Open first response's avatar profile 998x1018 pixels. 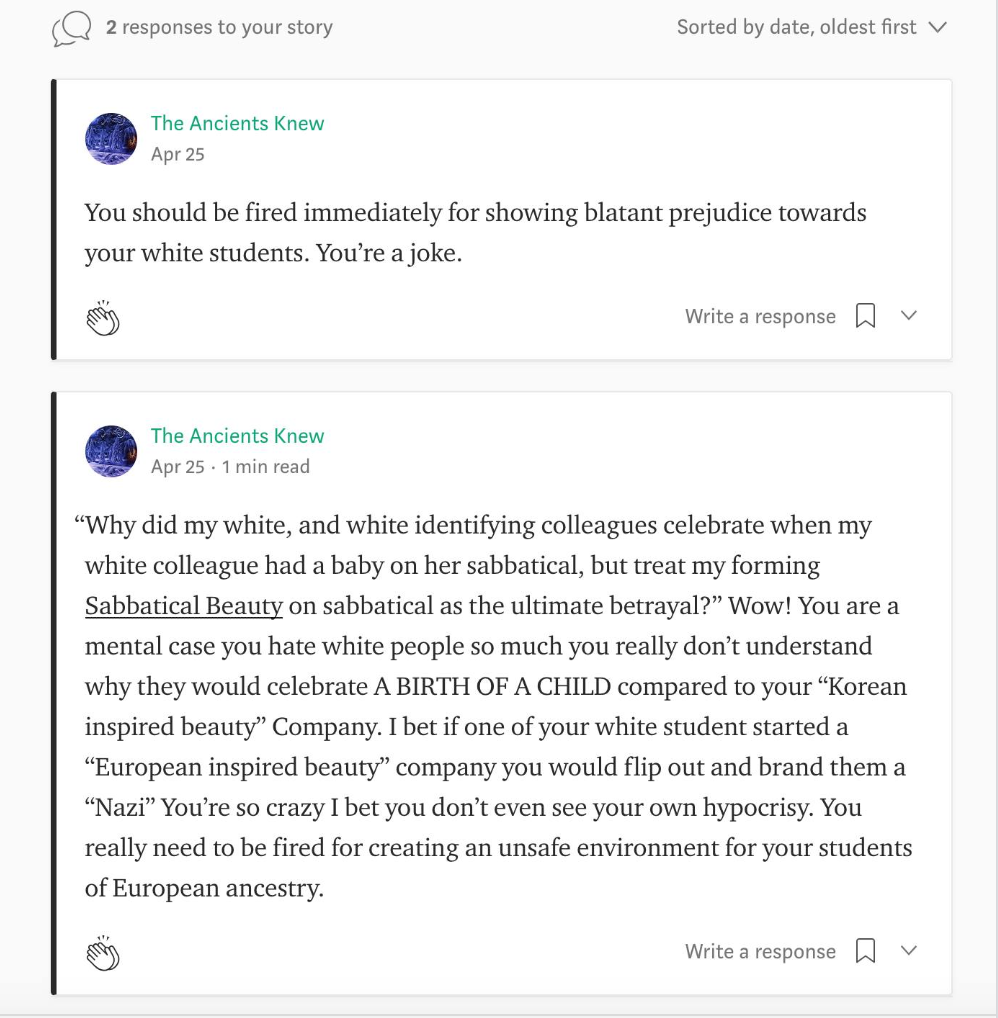(111, 138)
